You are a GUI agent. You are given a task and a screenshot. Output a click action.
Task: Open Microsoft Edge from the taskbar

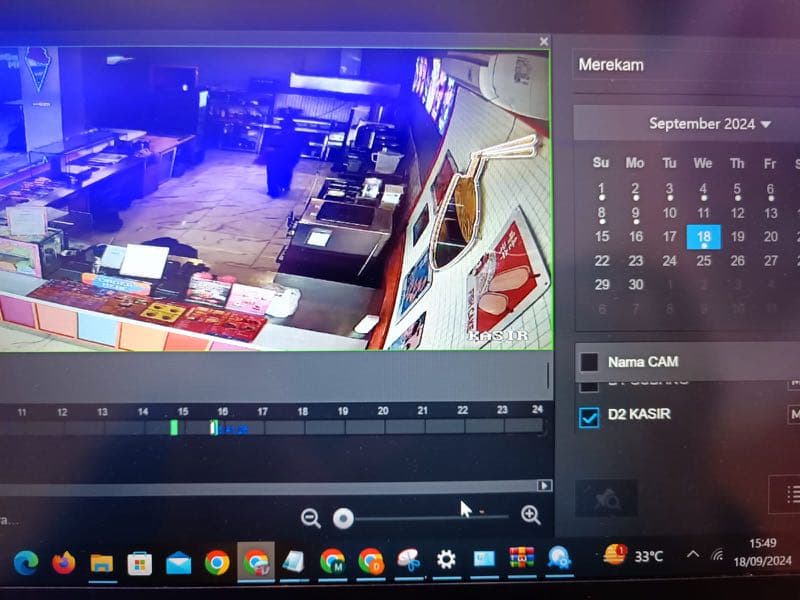(26, 562)
